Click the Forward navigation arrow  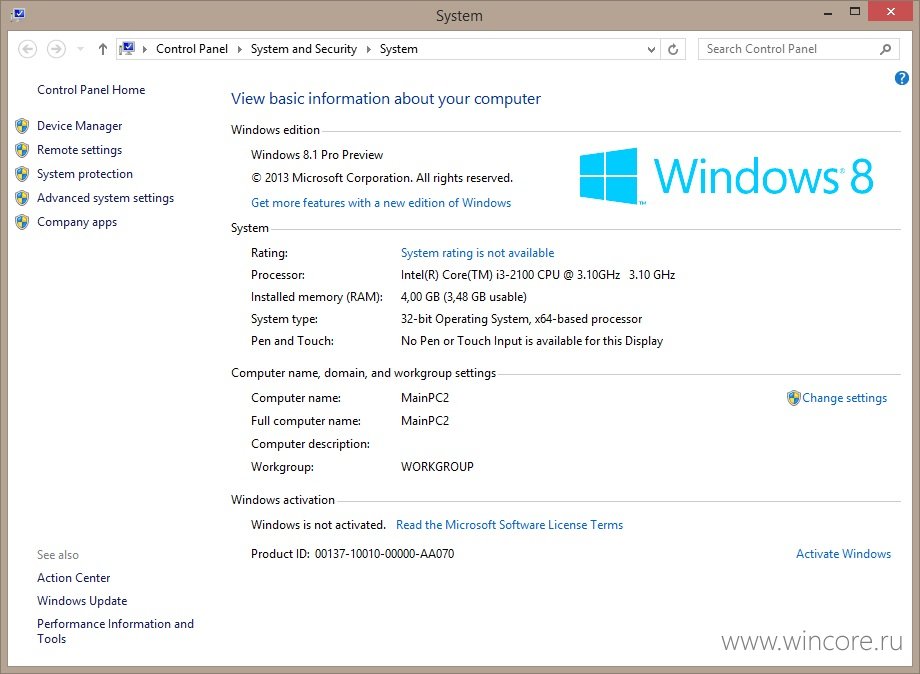pyautogui.click(x=56, y=49)
